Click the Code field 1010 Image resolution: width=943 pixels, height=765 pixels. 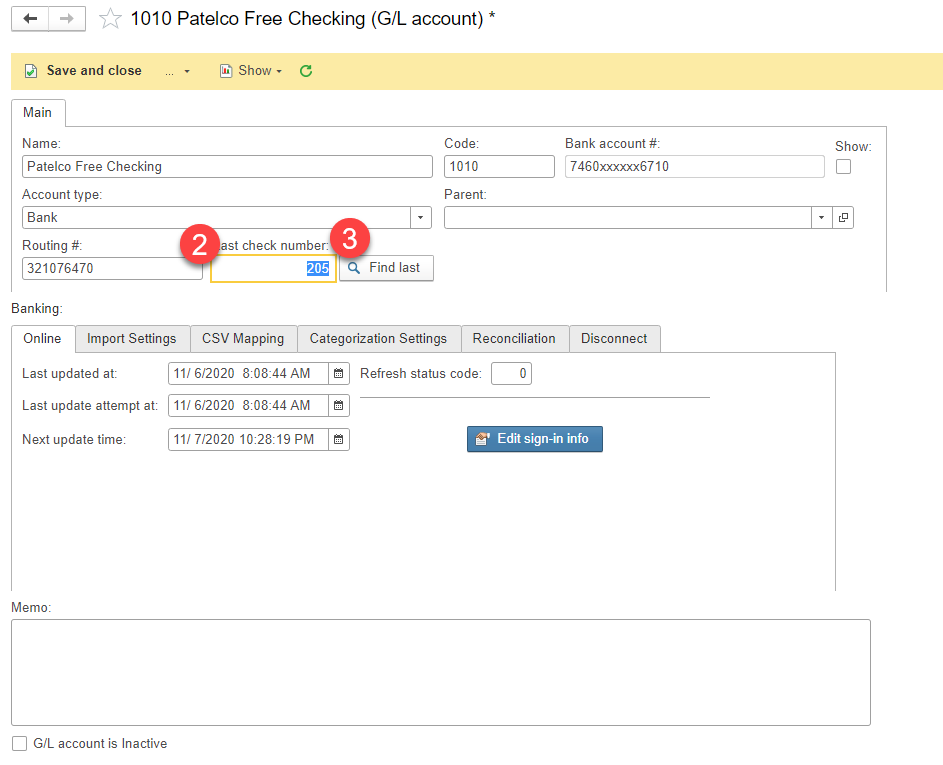pyautogui.click(x=499, y=167)
